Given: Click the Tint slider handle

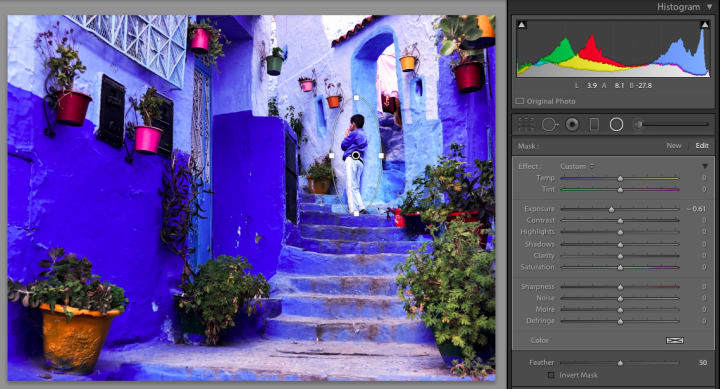Looking at the screenshot, I should tap(620, 190).
